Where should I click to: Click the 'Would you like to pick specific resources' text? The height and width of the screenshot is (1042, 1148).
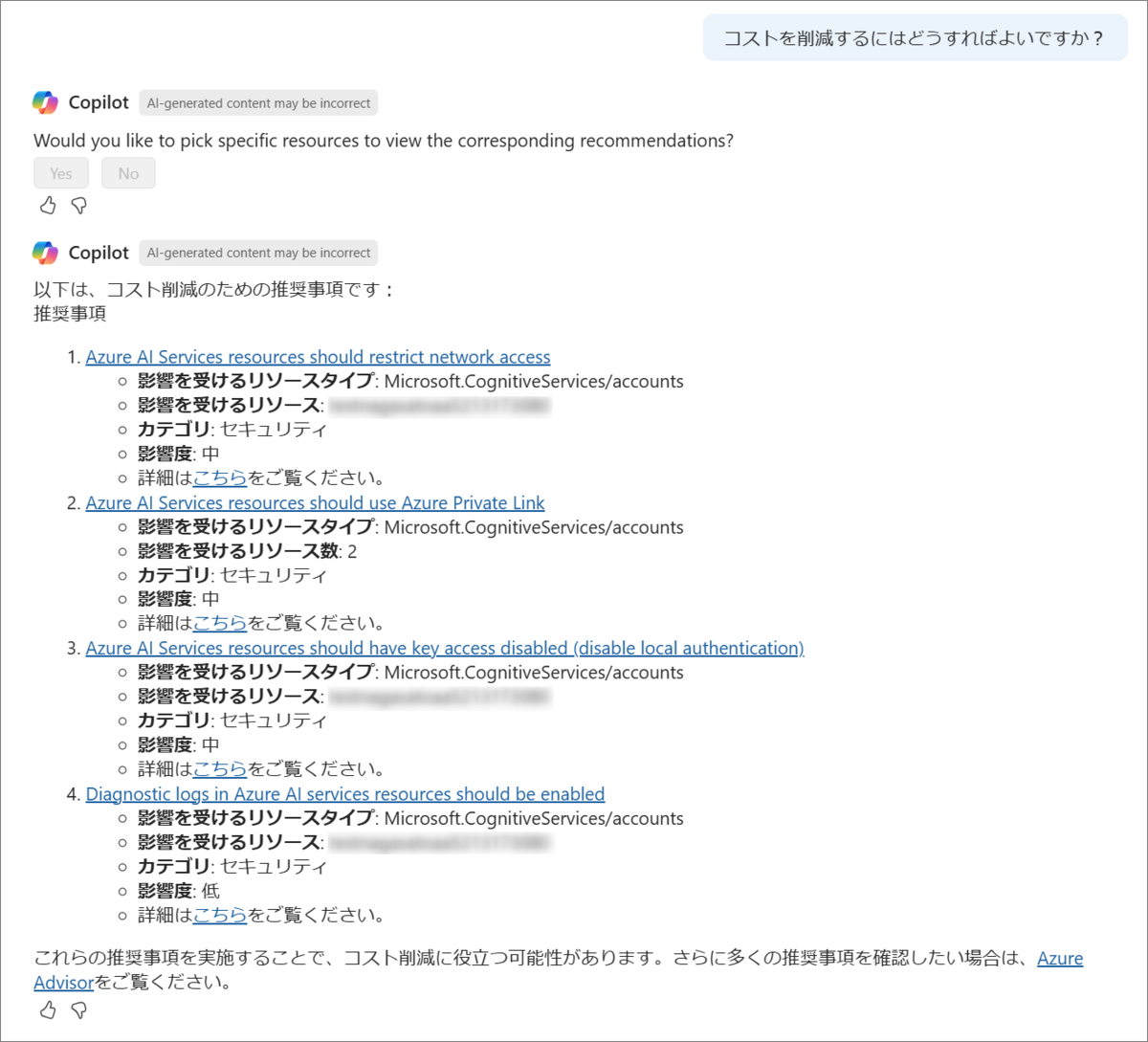[384, 141]
